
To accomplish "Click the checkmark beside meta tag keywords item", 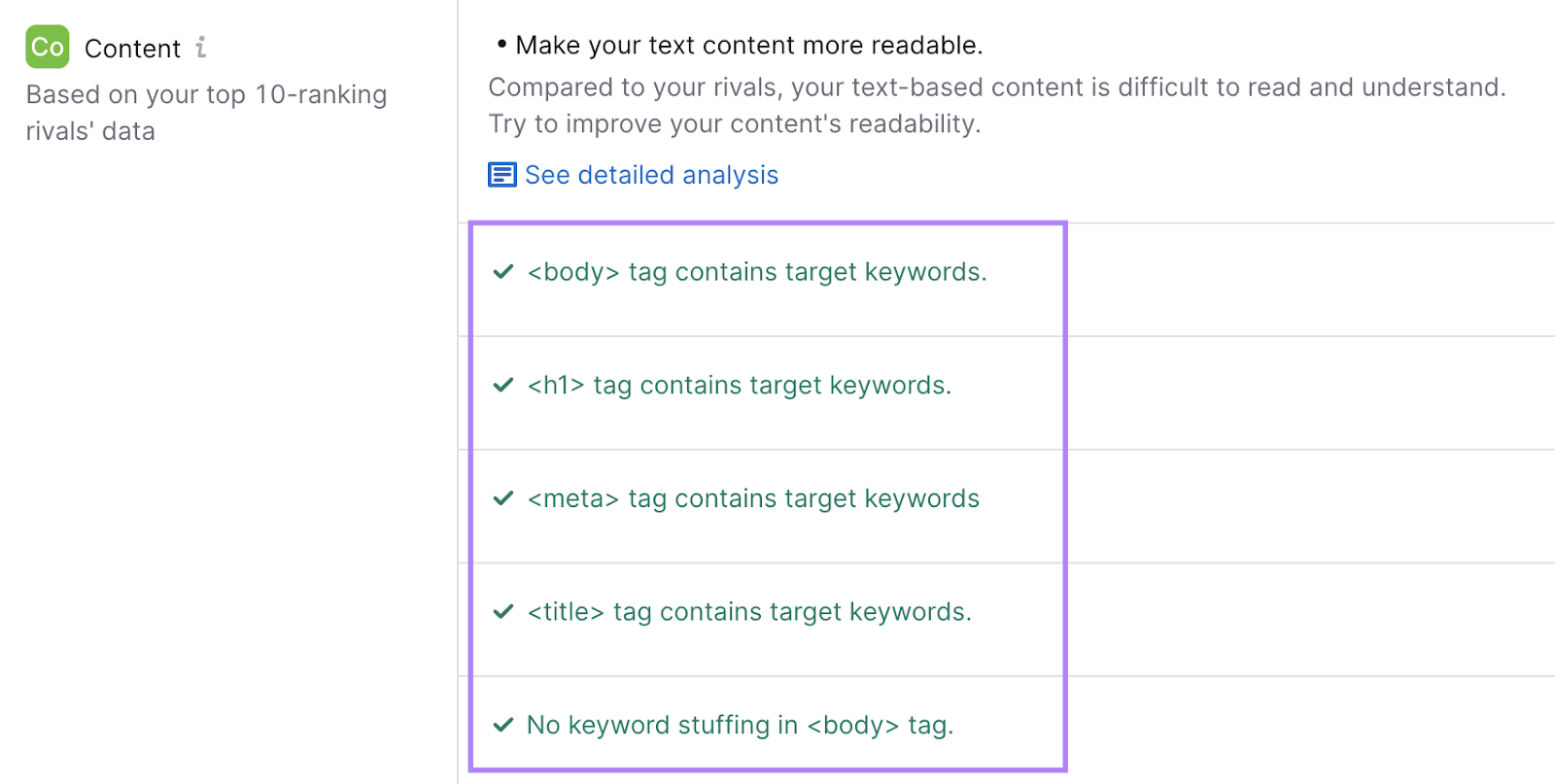I will [502, 499].
